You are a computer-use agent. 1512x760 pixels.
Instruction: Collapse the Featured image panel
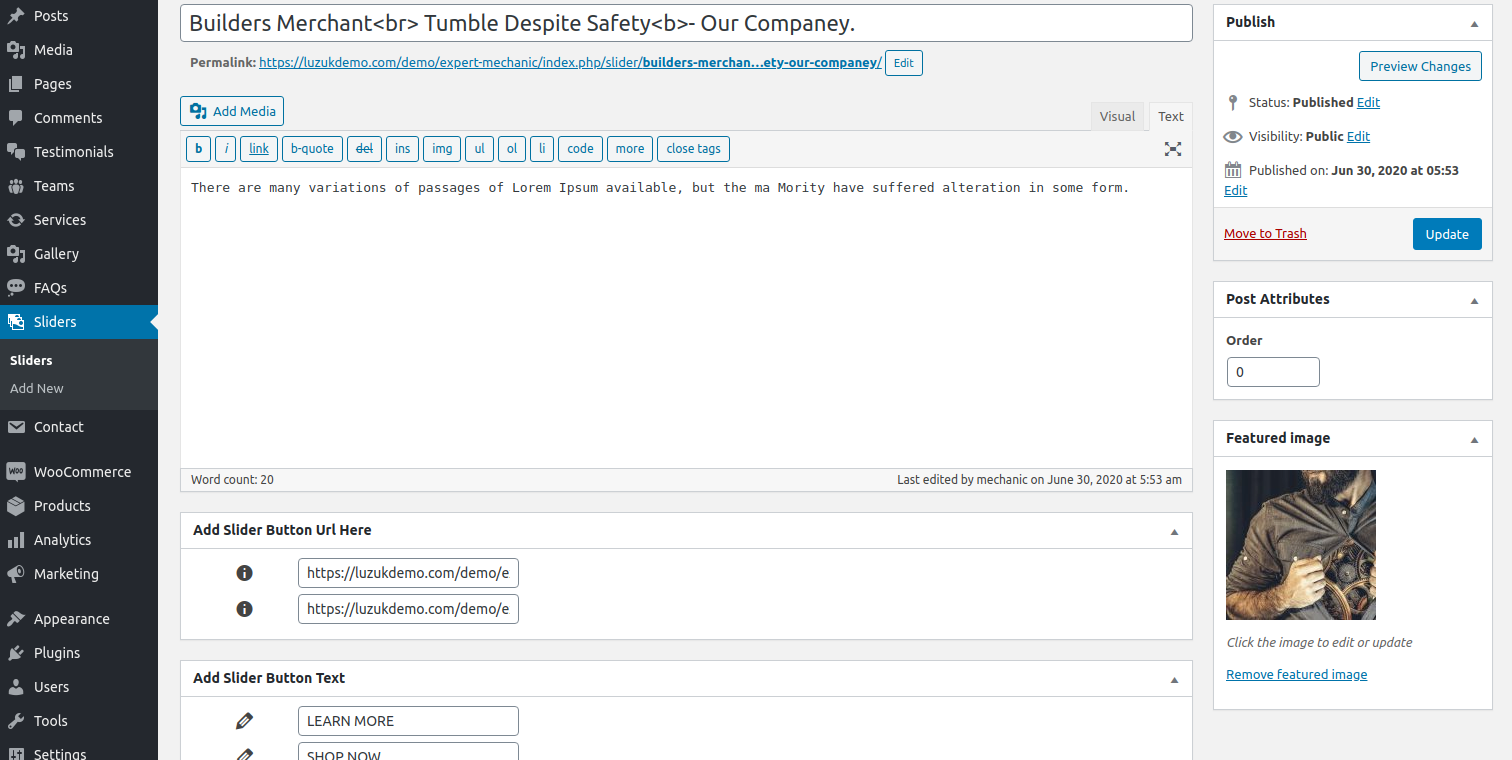point(1474,439)
